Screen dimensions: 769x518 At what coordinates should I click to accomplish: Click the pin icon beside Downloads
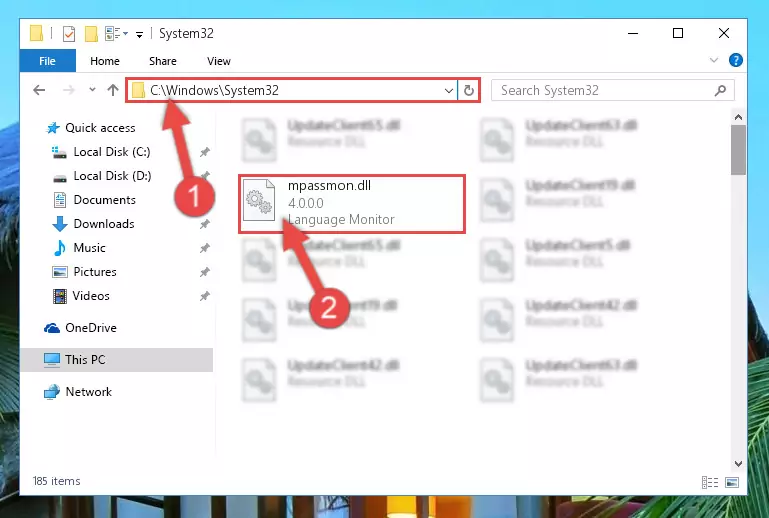[x=205, y=224]
